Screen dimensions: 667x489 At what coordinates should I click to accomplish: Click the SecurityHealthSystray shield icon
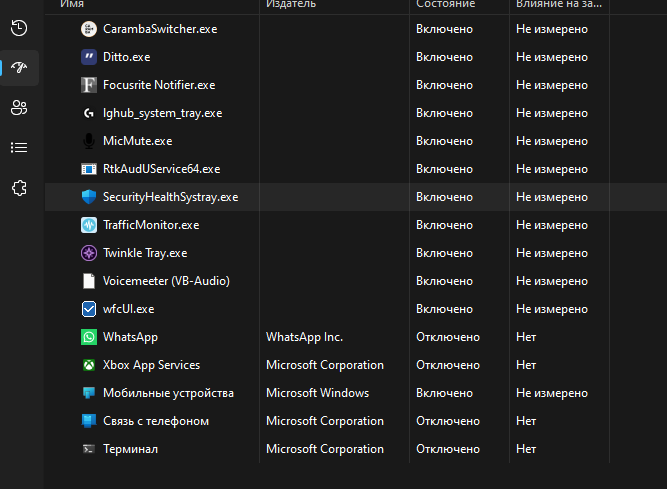88,197
